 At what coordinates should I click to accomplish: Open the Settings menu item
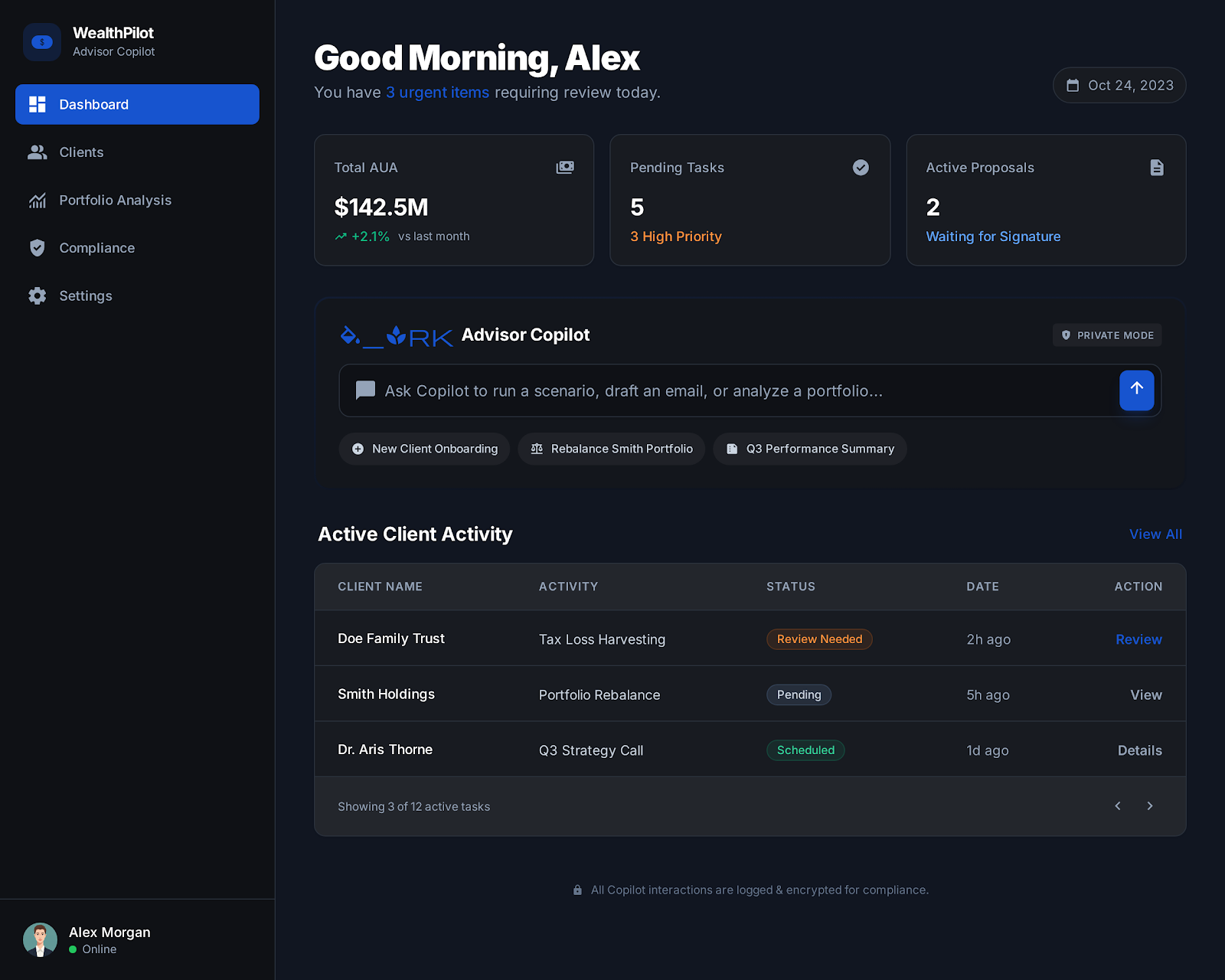85,296
